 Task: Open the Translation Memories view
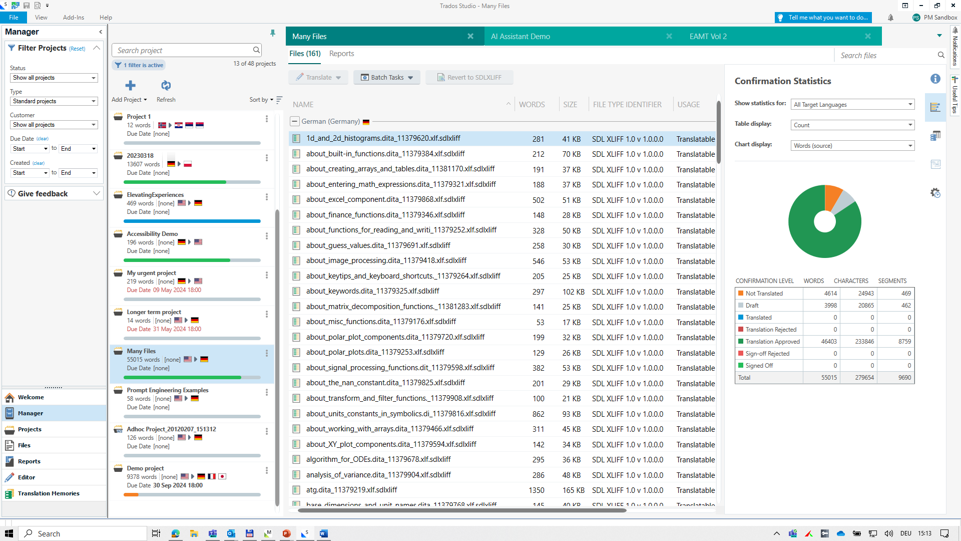48,493
